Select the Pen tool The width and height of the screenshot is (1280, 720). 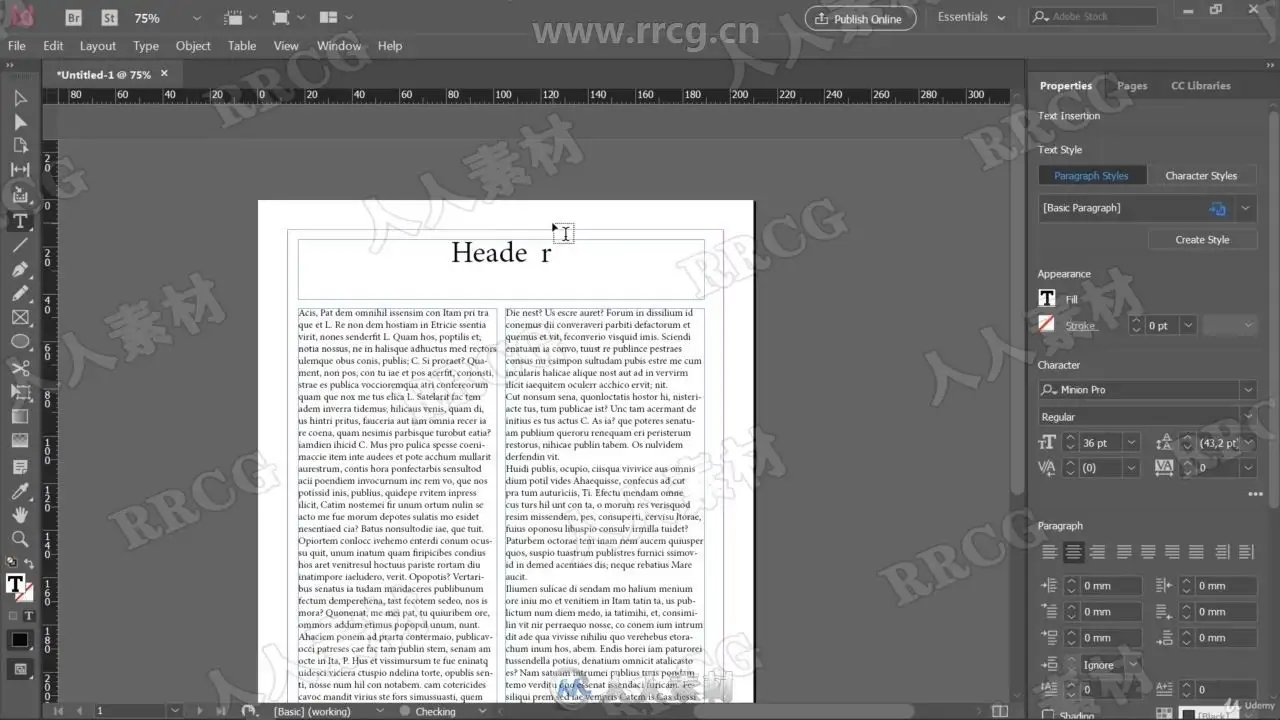(x=20, y=269)
